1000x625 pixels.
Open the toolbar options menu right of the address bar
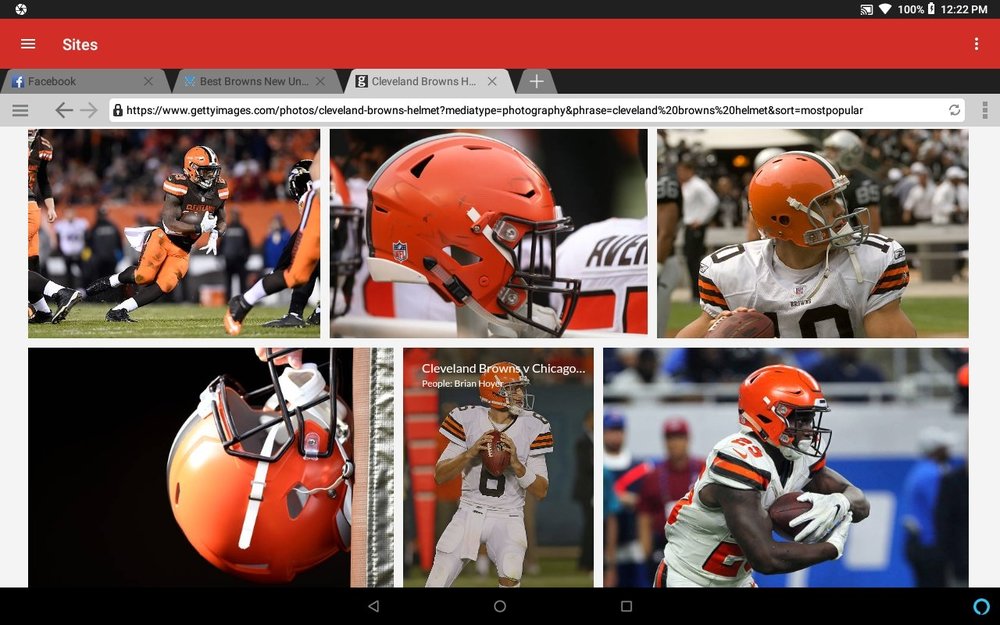click(x=985, y=110)
